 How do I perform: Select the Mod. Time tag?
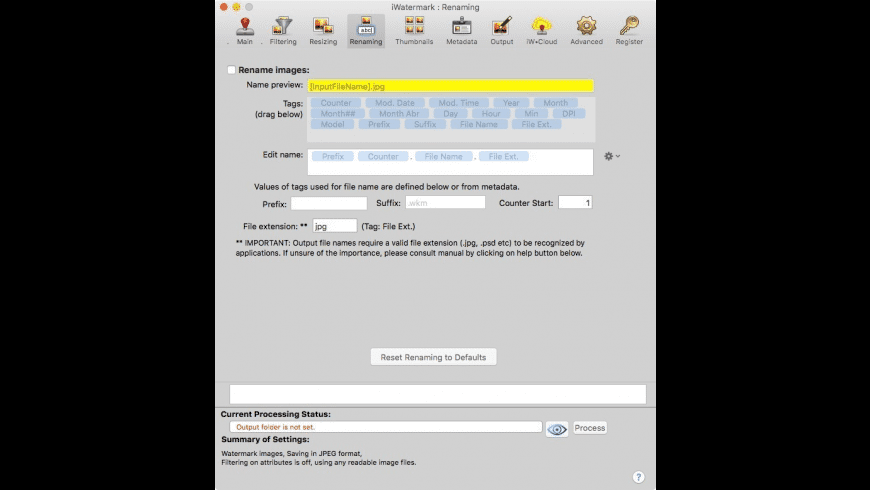tap(458, 103)
